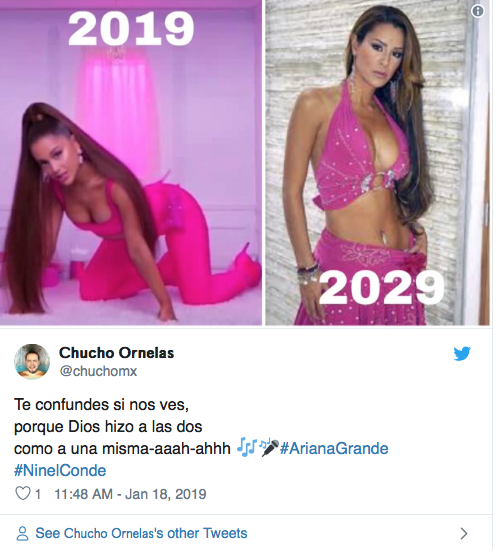Open the @chuchomx handle link
The height and width of the screenshot is (551, 496).
pos(98,371)
